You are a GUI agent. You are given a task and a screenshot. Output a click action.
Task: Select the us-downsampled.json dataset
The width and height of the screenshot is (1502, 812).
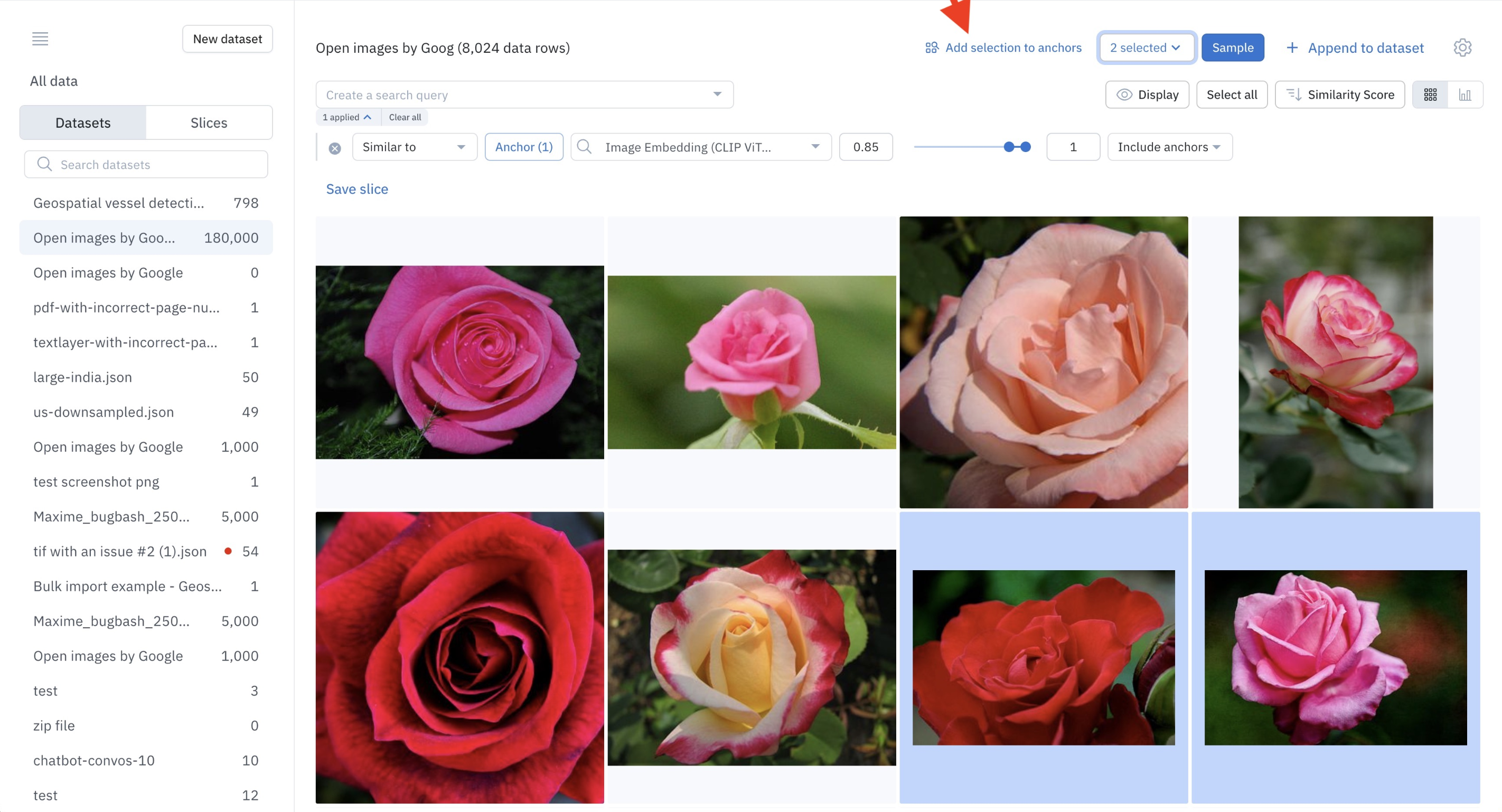[146, 412]
